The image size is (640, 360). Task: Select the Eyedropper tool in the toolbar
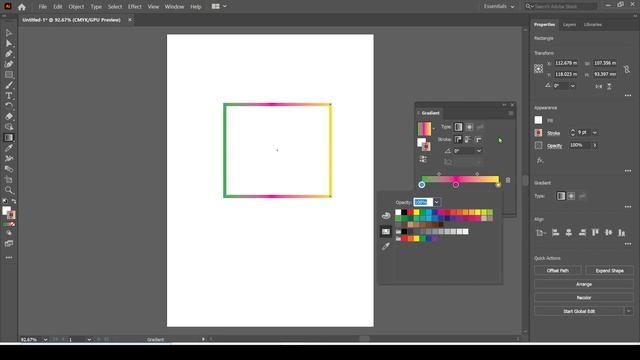click(x=9, y=148)
